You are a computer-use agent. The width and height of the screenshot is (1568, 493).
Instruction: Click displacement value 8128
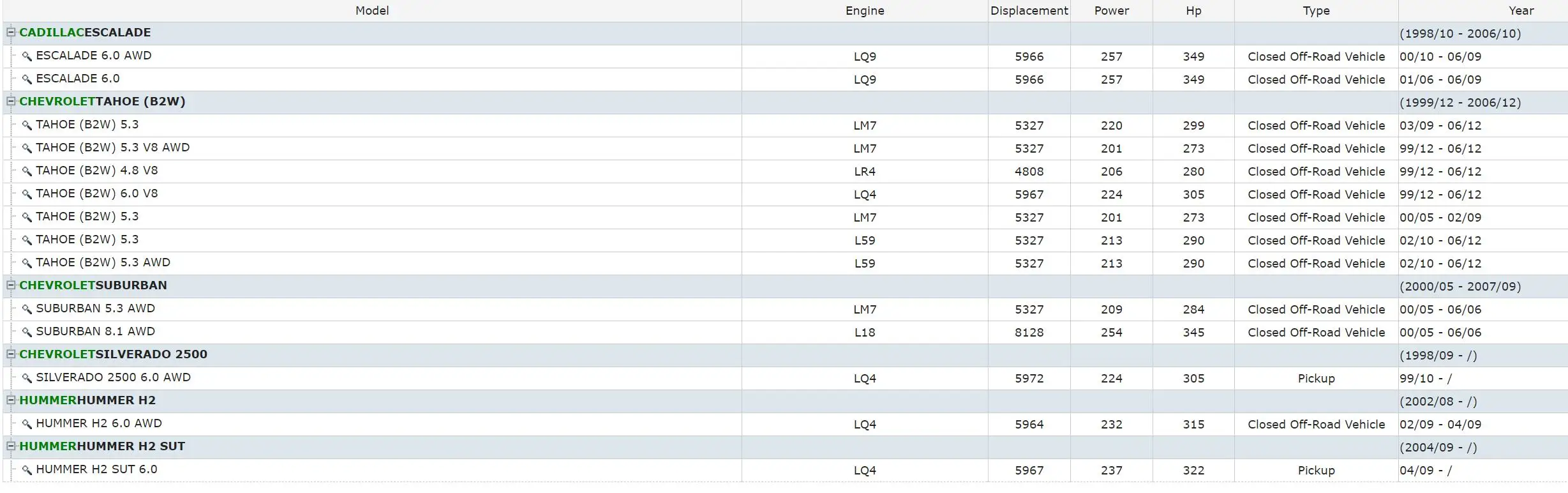coord(1029,333)
